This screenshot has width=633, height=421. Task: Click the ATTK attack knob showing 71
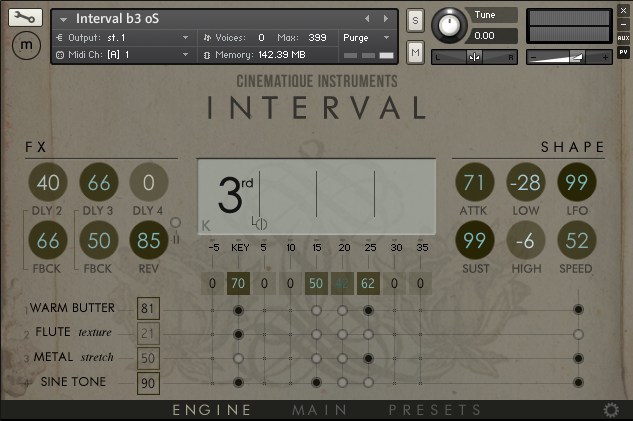click(x=475, y=182)
